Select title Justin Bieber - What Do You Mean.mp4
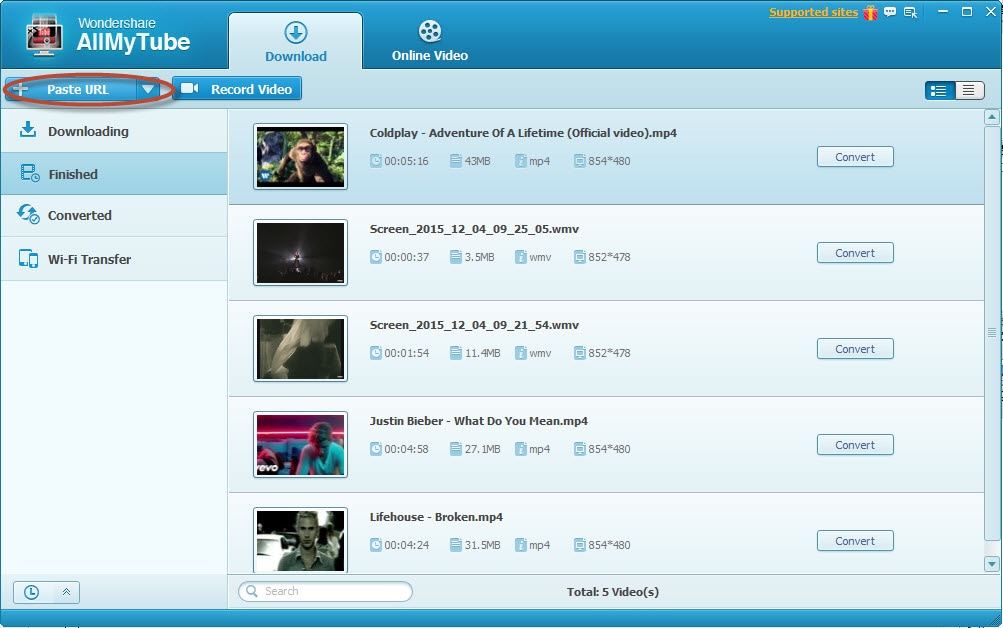 tap(478, 421)
